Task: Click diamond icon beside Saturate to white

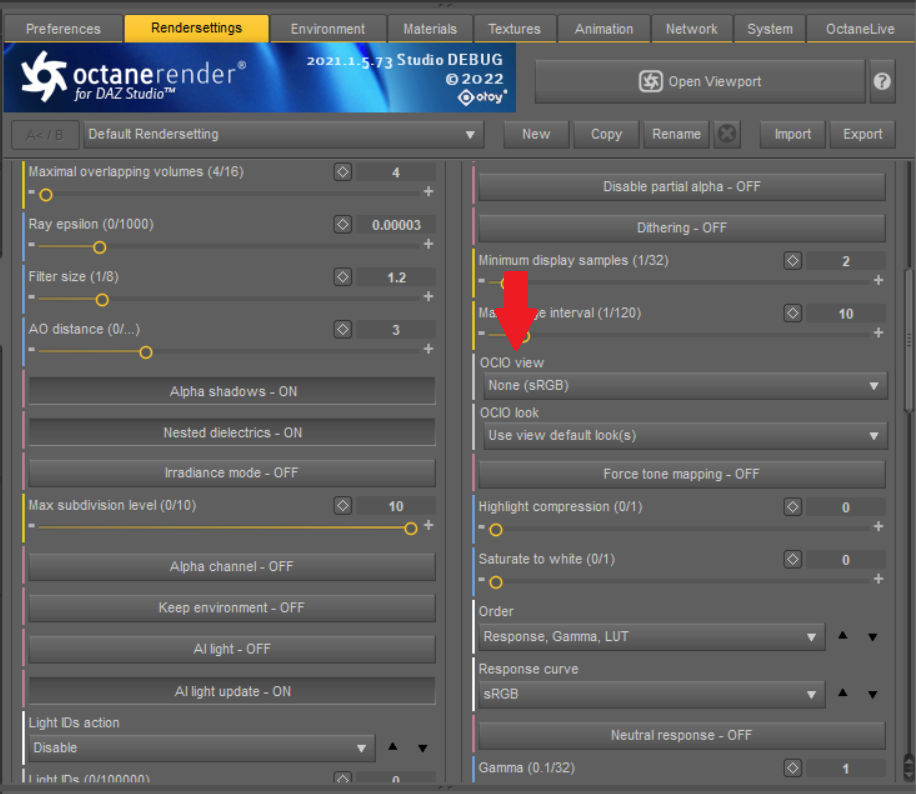Action: click(793, 560)
